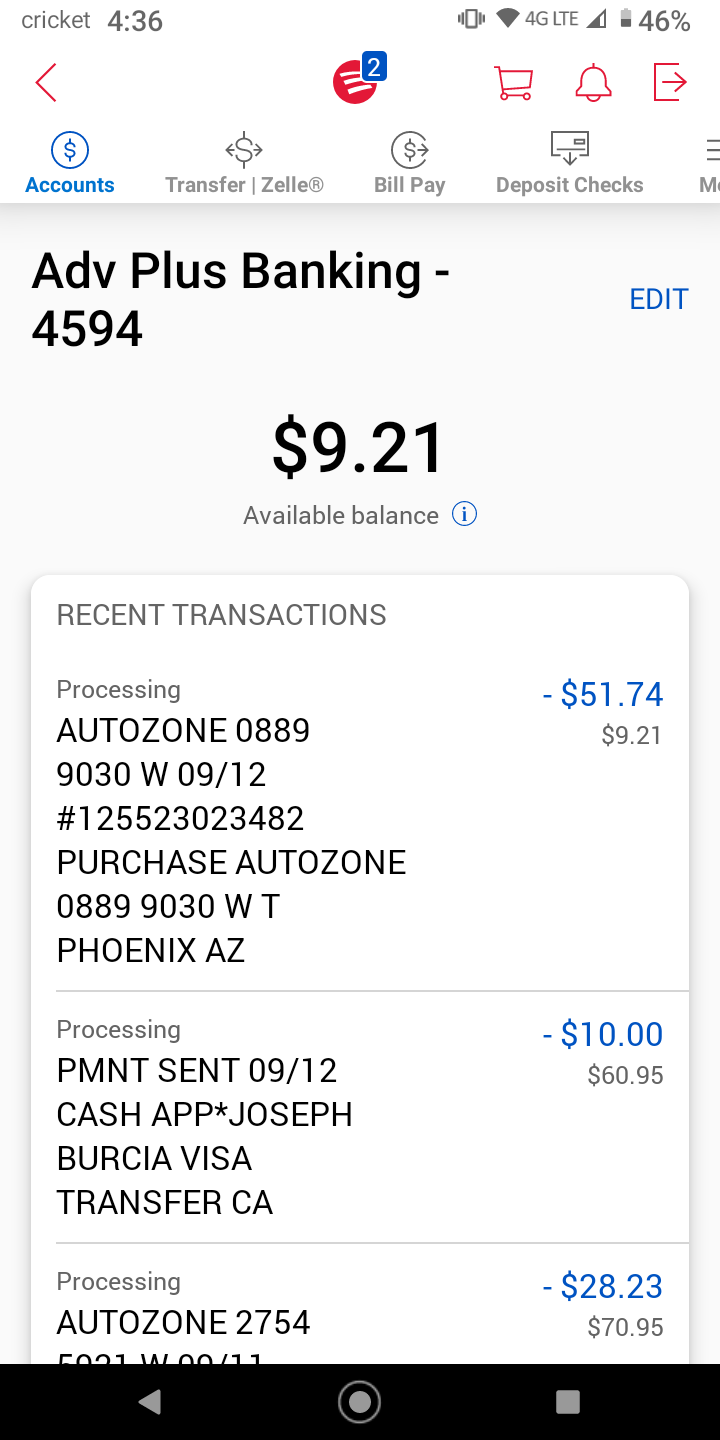Switch to the Bill Pay tab
Viewport: 720px width, 1440px height.
409,166
